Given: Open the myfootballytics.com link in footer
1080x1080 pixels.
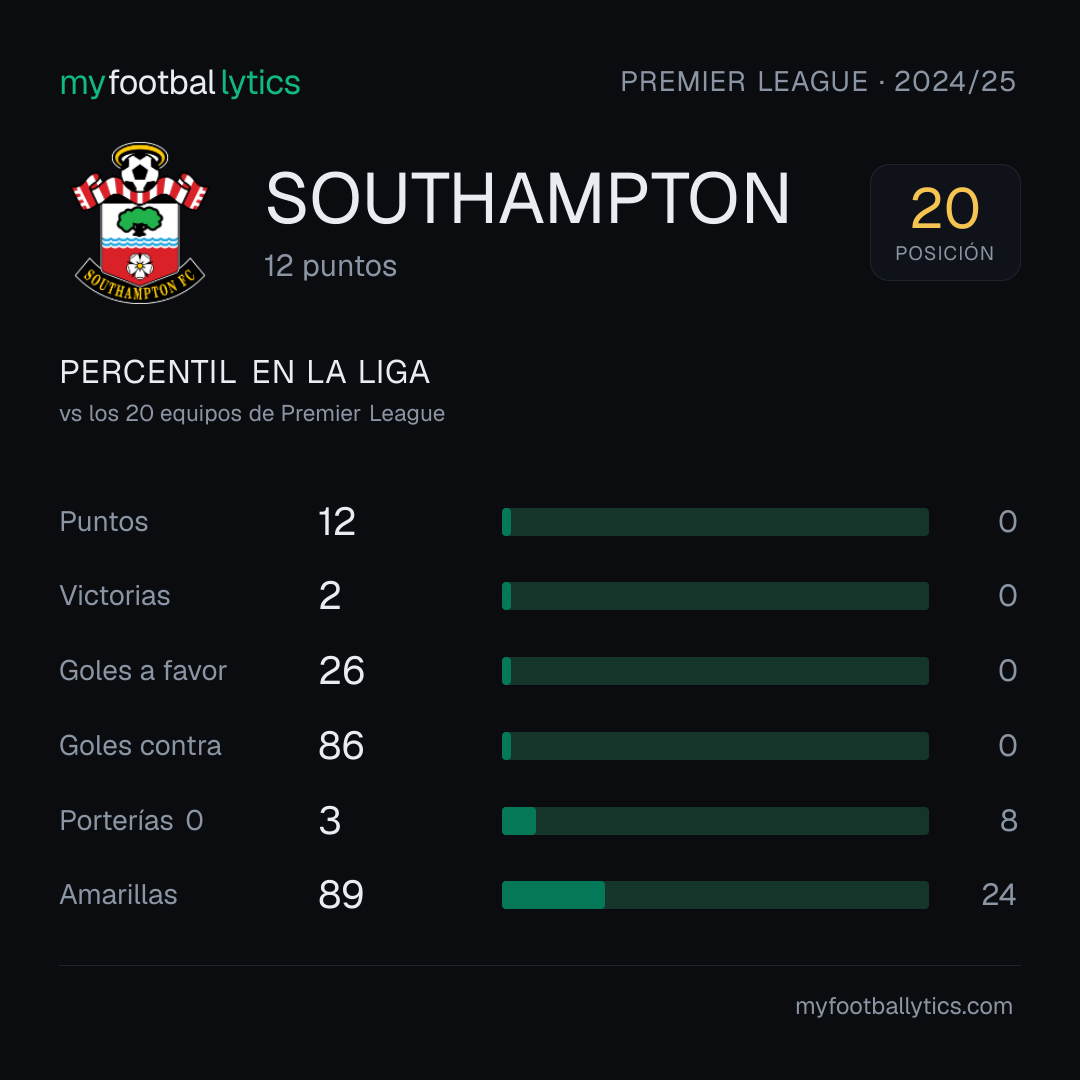Looking at the screenshot, I should click(904, 1006).
